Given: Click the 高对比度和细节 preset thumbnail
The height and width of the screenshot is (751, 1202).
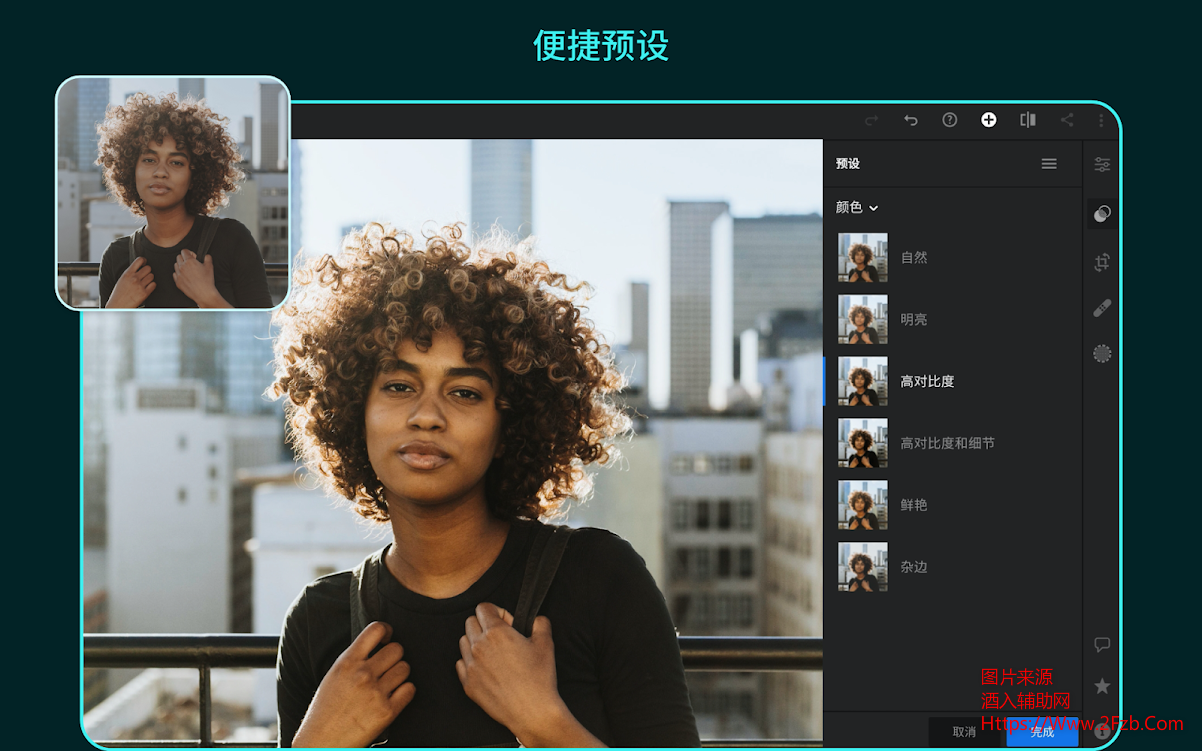Looking at the screenshot, I should (x=863, y=443).
